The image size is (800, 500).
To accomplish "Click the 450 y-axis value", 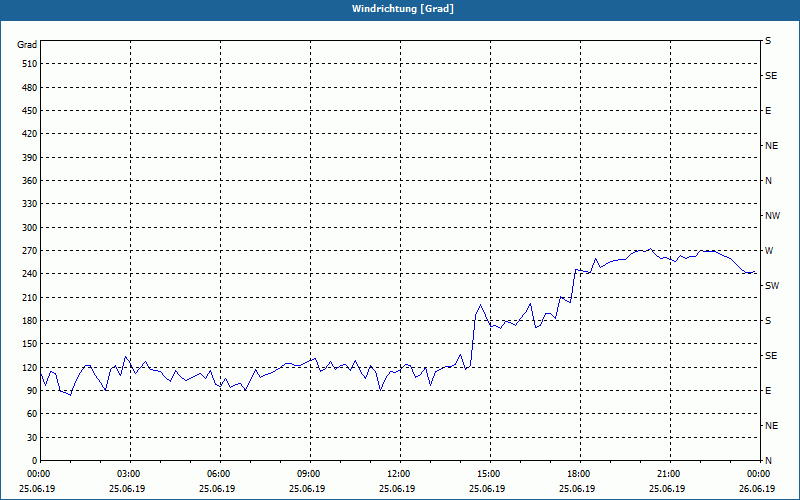I will (x=30, y=111).
